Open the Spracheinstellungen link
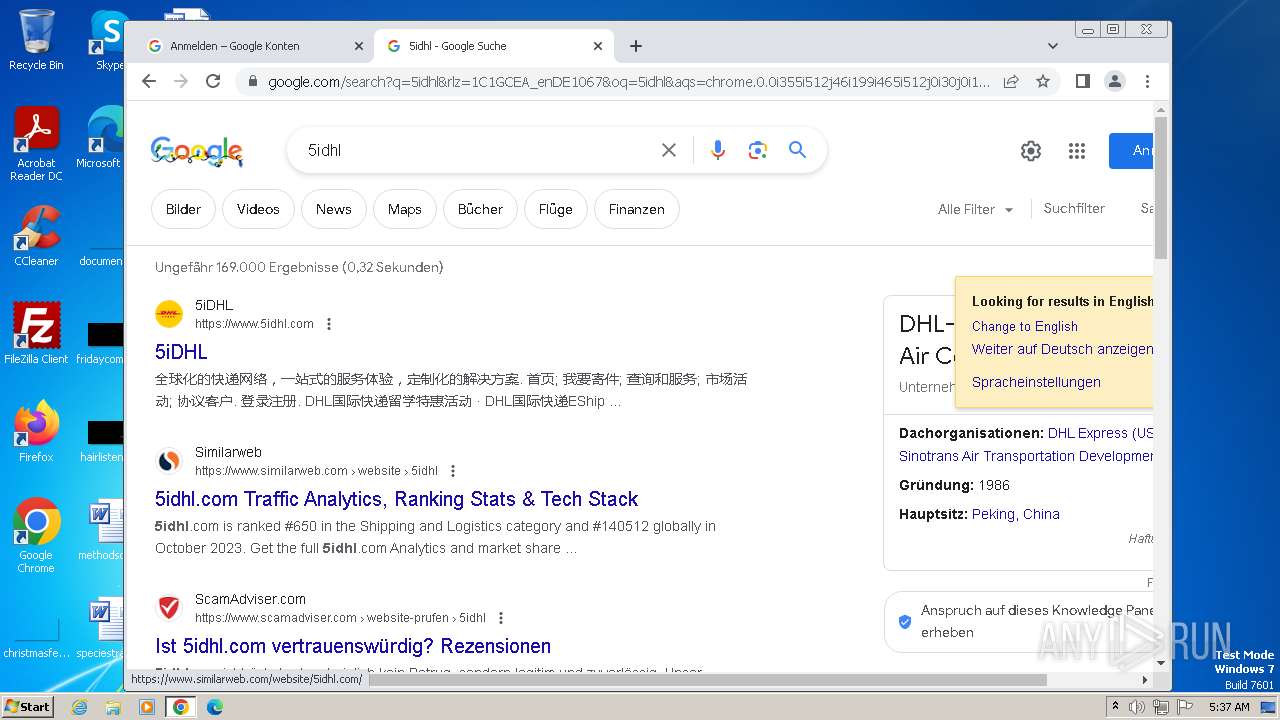This screenshot has height=720, width=1280. coord(1036,382)
